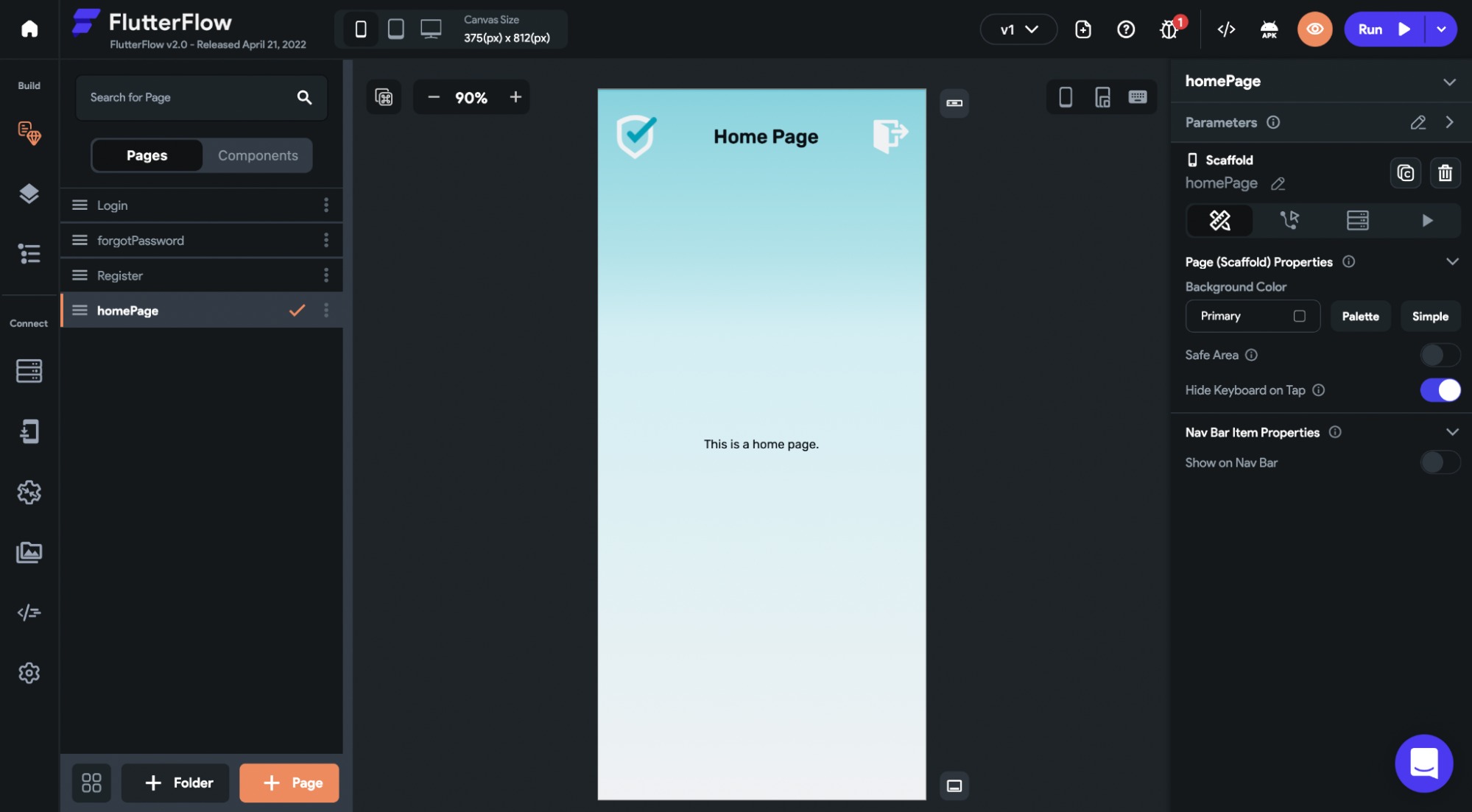Delete the Scaffold with the trash icon

[x=1445, y=173]
